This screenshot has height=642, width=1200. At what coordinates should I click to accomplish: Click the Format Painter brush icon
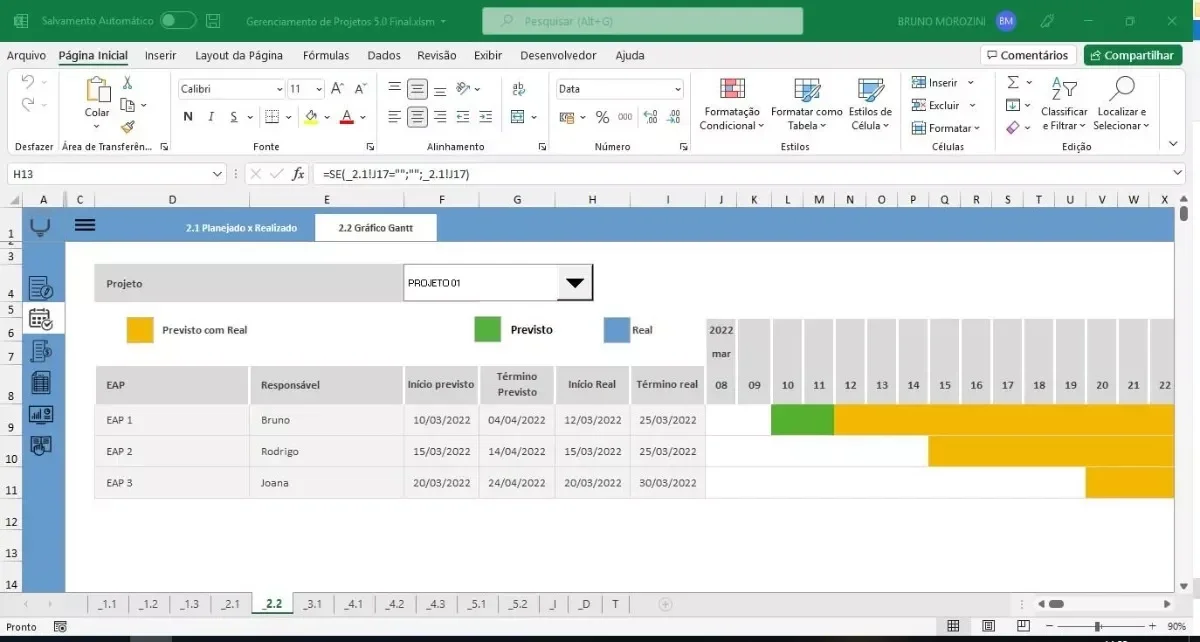click(x=127, y=127)
